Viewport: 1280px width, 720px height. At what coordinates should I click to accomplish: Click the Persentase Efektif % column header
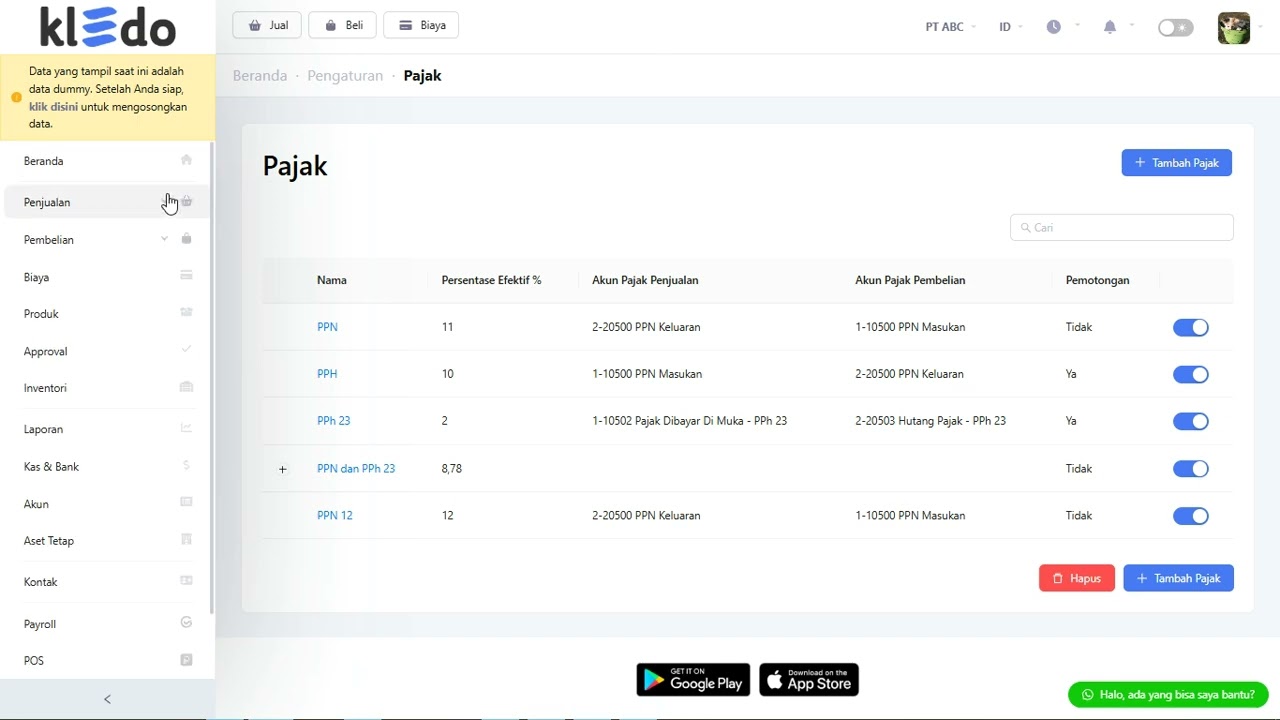tap(491, 280)
